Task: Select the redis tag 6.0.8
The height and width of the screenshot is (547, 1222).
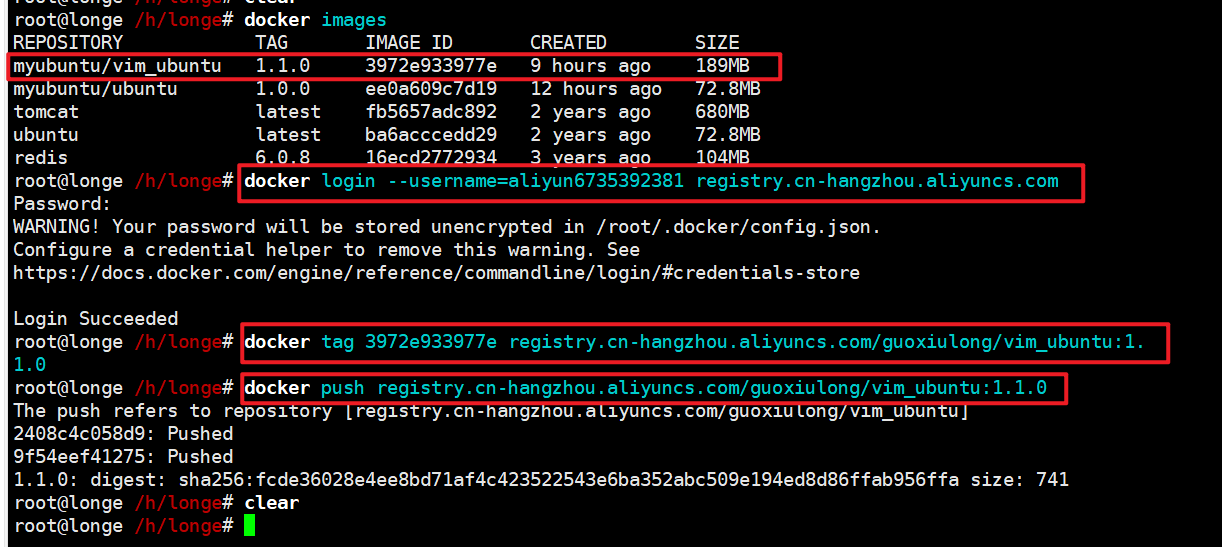Action: click(283, 158)
